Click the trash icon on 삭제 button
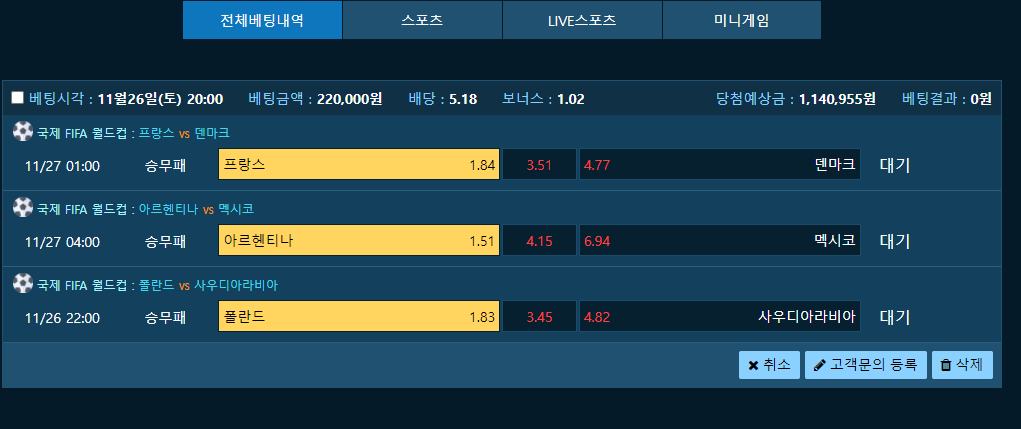This screenshot has height=429, width=1021. tap(946, 365)
